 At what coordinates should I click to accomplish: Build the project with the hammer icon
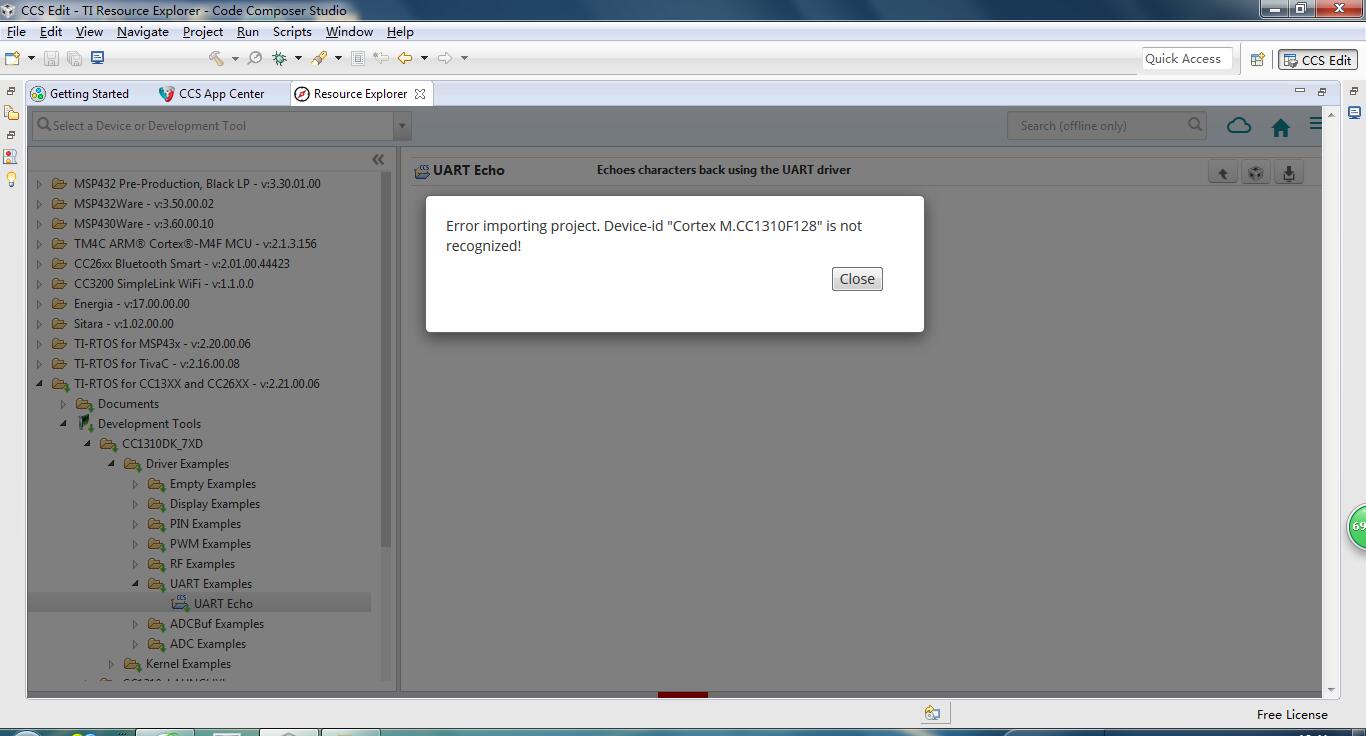tap(216, 58)
